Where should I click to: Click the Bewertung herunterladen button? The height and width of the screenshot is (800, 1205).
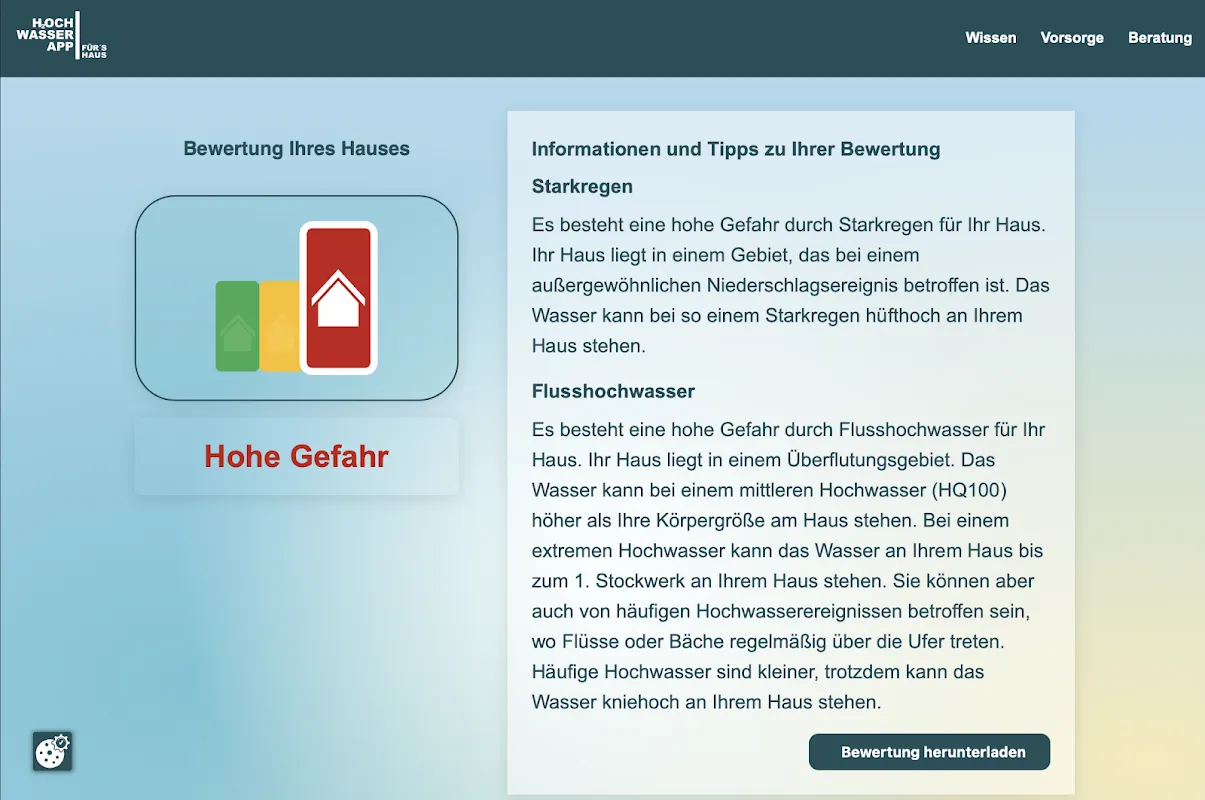[930, 752]
